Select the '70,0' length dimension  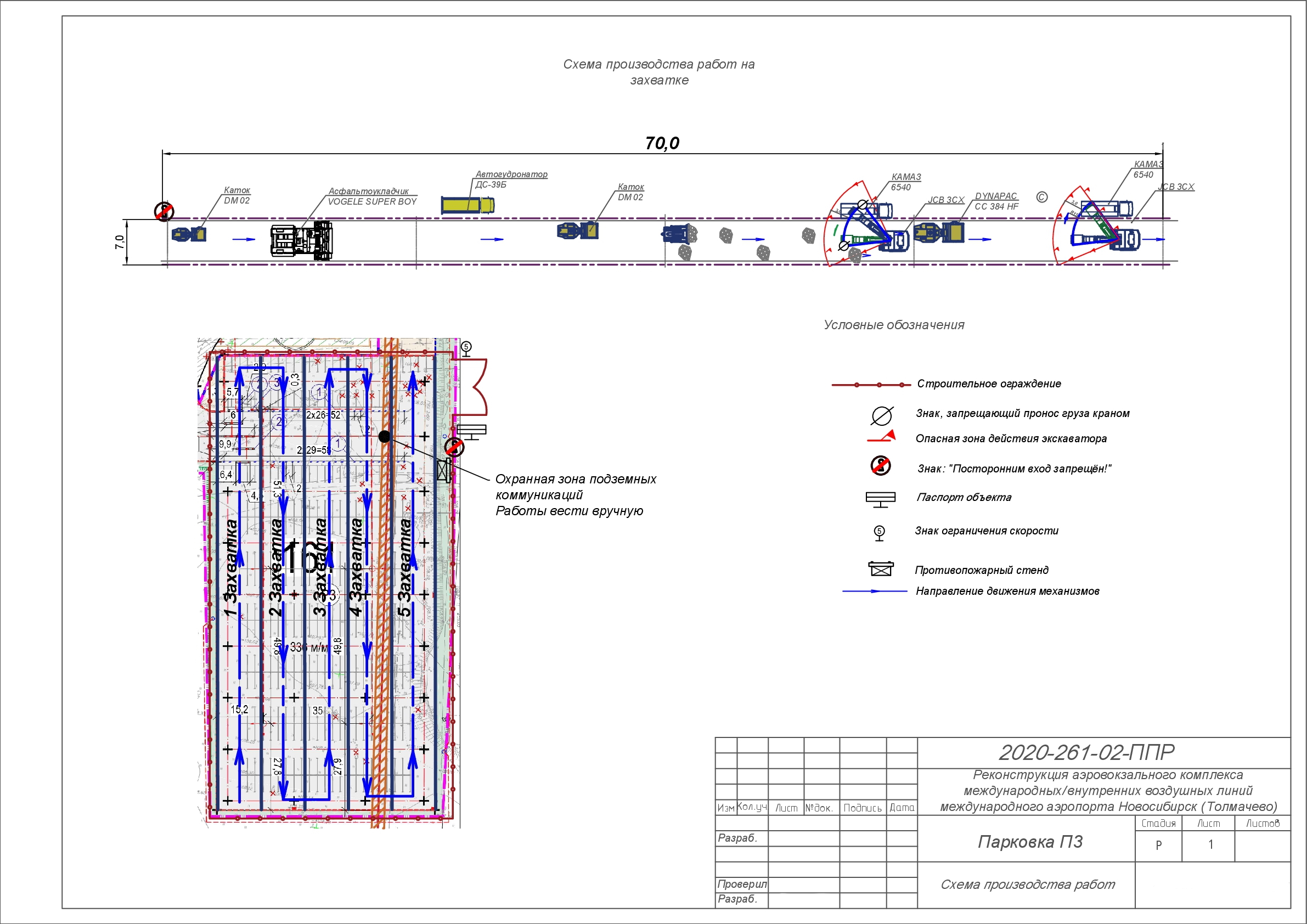[662, 143]
